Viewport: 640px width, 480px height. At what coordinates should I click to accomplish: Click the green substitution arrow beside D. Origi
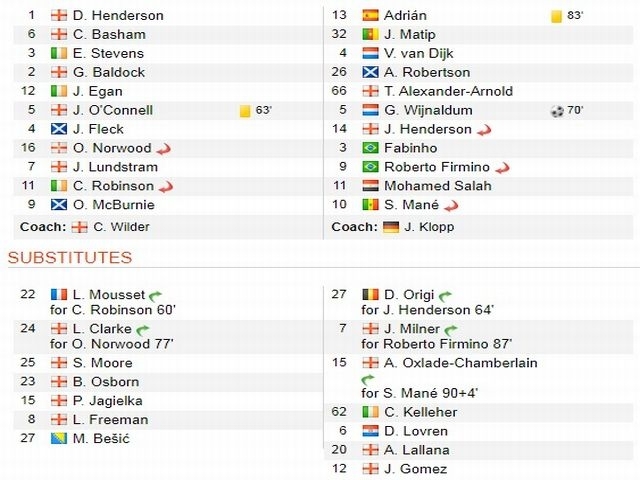445,295
